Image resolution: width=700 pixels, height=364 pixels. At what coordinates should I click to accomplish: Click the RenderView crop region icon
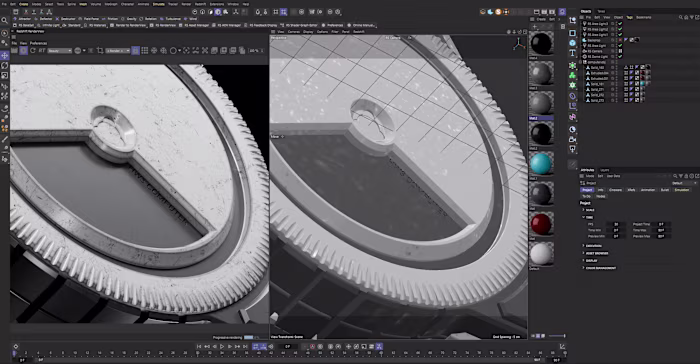[100, 50]
